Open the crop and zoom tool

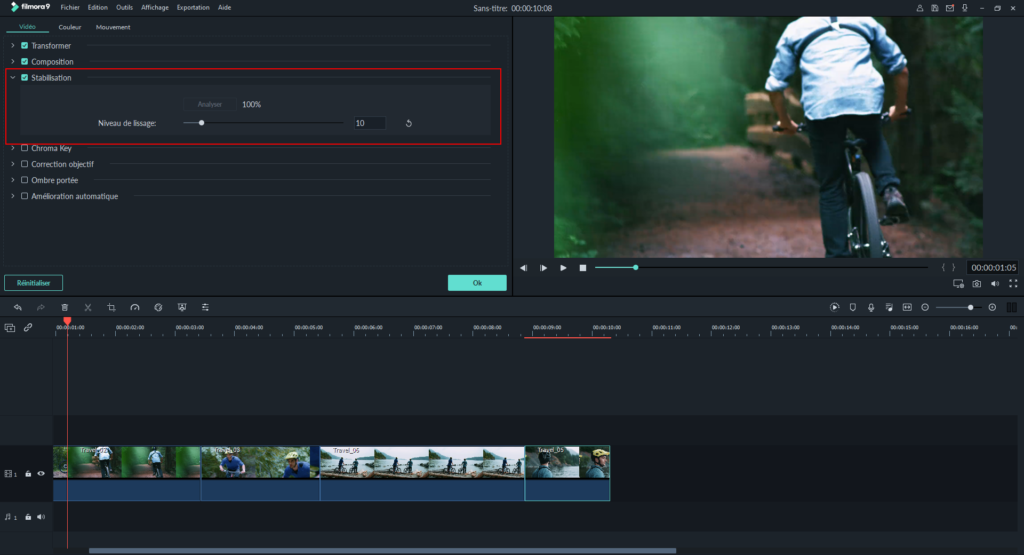111,308
